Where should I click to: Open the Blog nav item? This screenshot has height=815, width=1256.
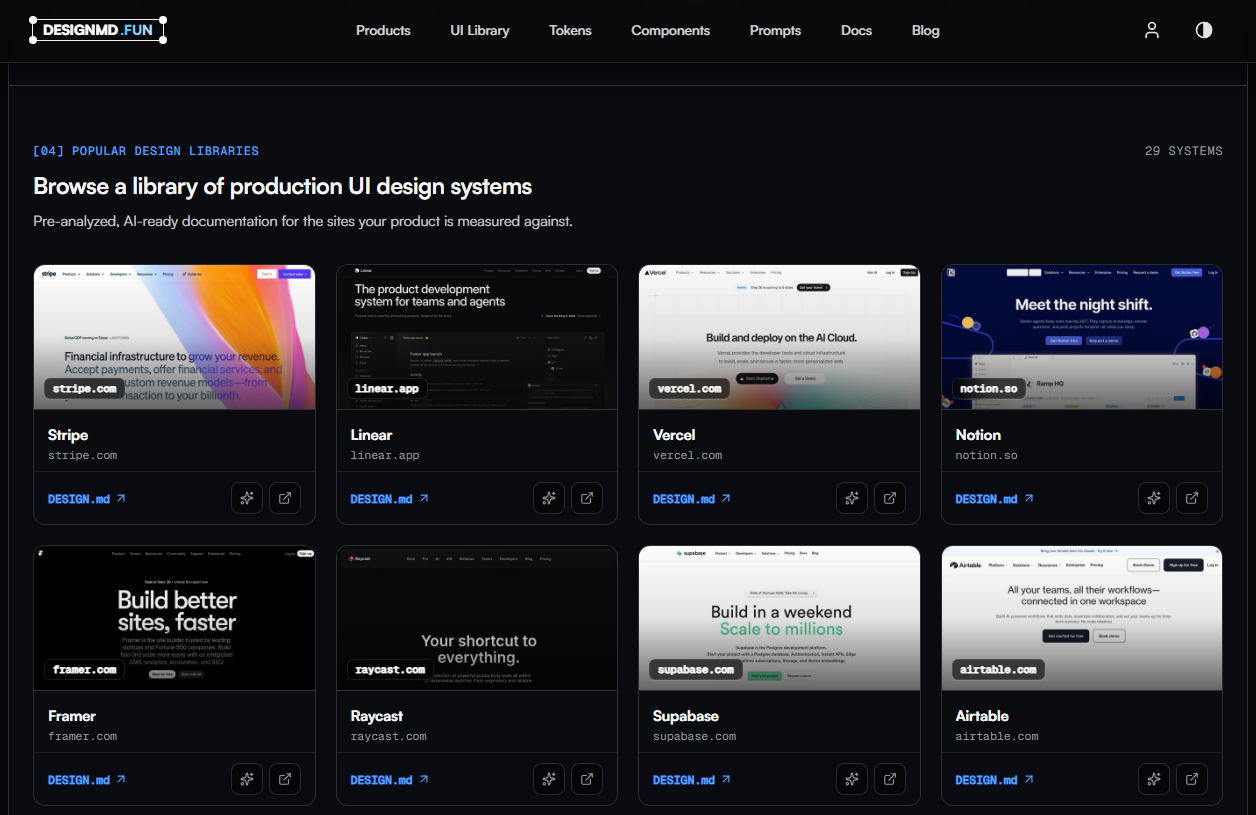926,30
